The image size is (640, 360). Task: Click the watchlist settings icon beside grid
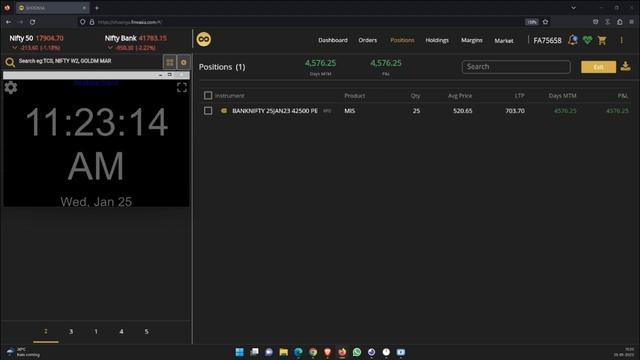click(184, 62)
